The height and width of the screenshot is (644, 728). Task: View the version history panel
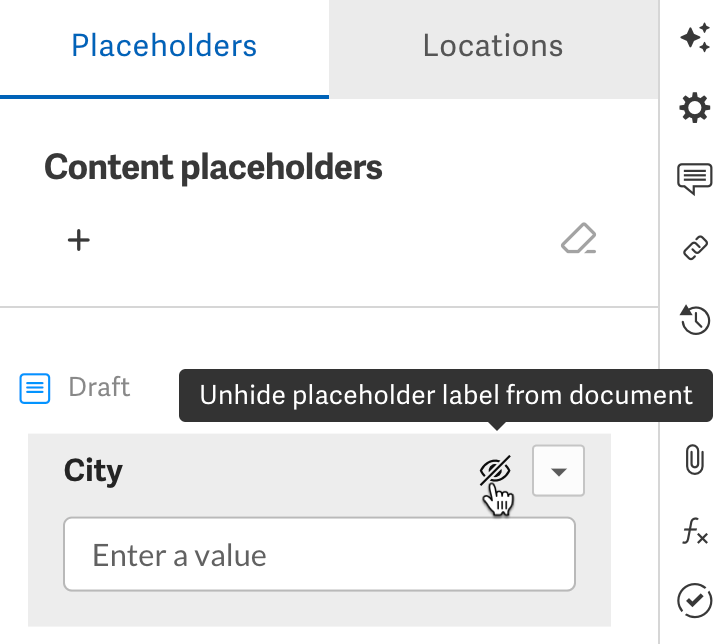(x=695, y=319)
